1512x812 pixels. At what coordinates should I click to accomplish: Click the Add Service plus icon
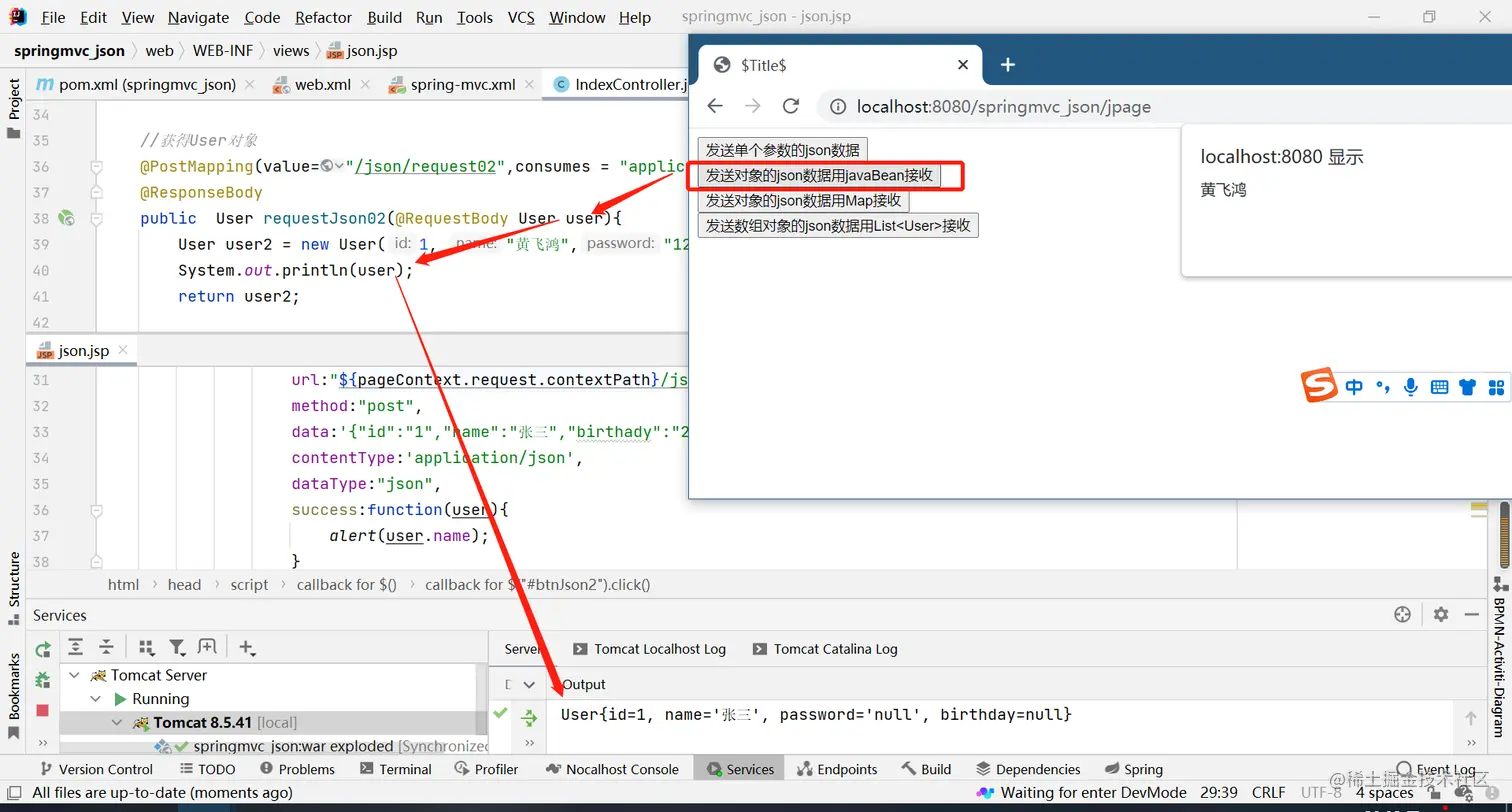(247, 648)
